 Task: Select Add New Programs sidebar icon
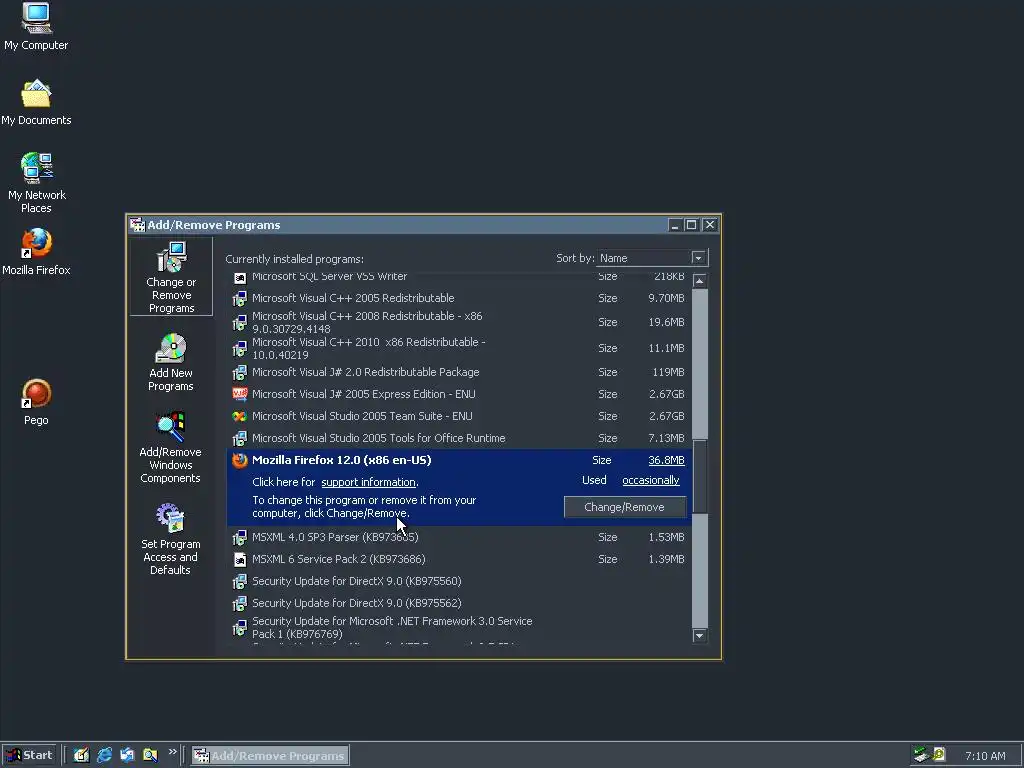(x=170, y=362)
